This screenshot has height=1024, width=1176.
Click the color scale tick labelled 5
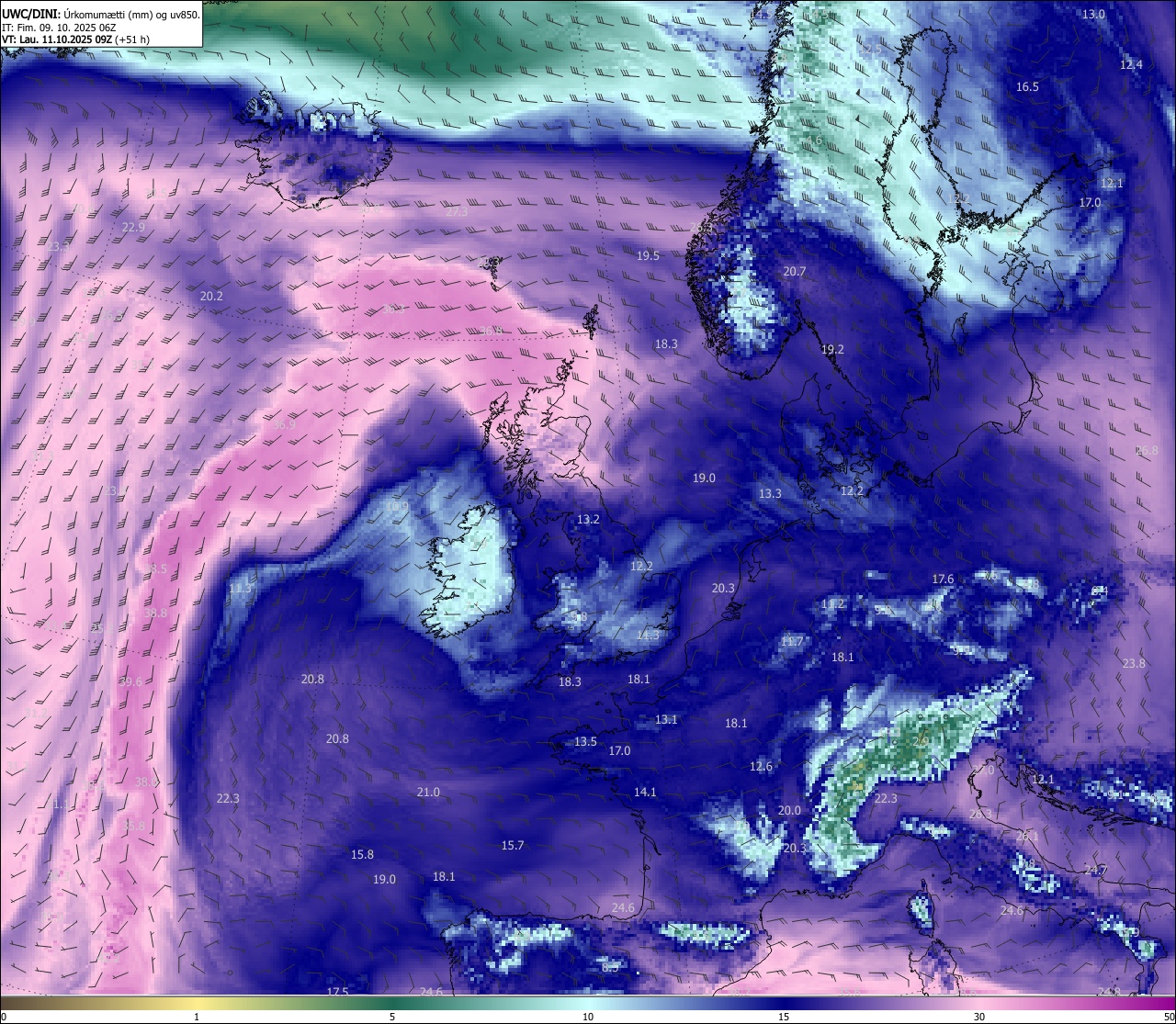click(x=392, y=1016)
